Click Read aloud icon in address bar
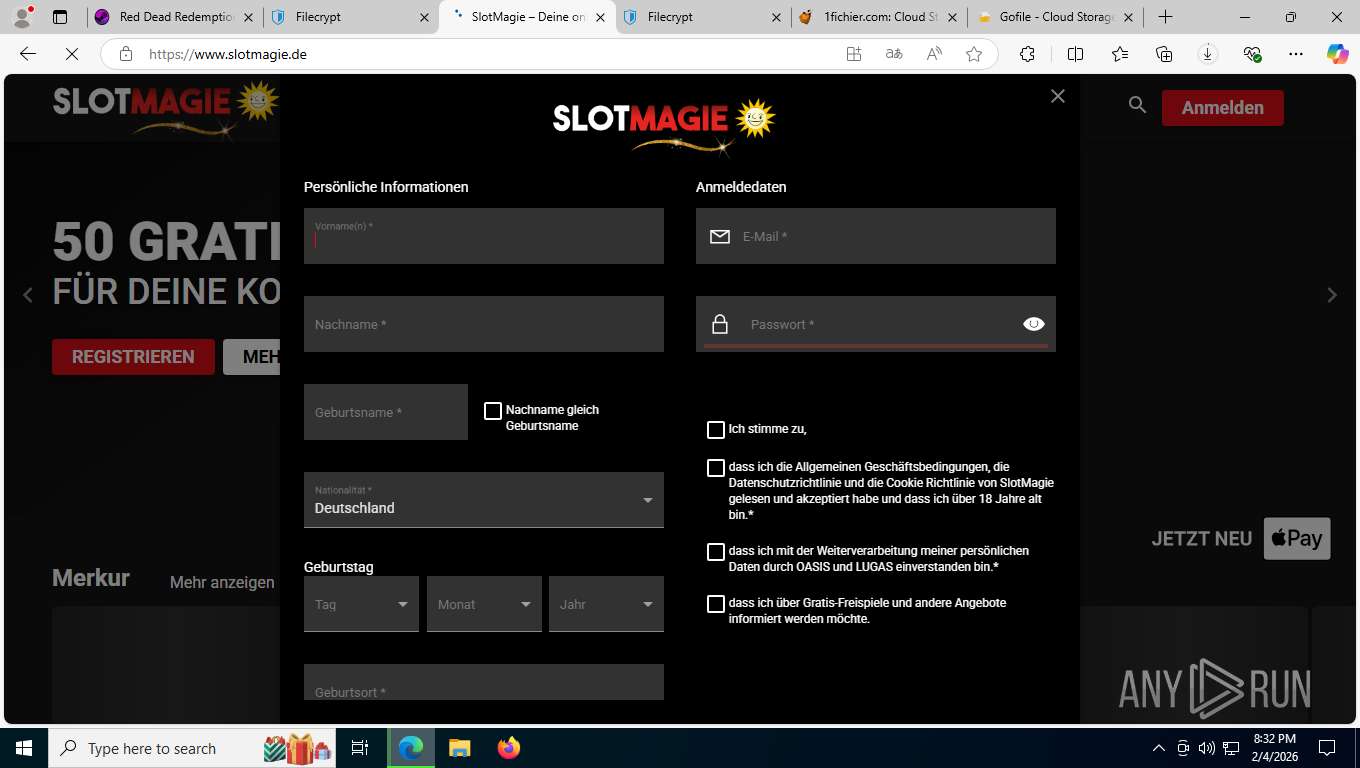This screenshot has height=768, width=1360. (x=934, y=54)
